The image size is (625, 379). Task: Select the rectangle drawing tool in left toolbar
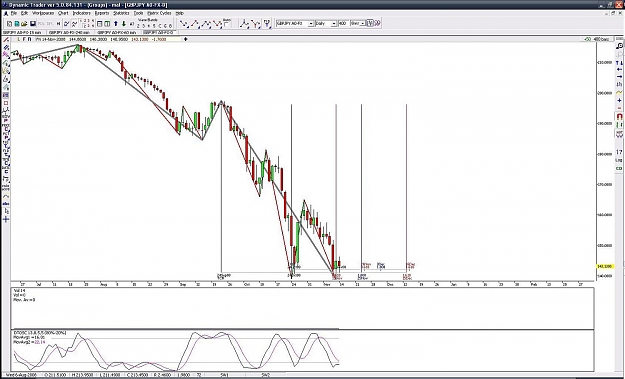[6, 103]
